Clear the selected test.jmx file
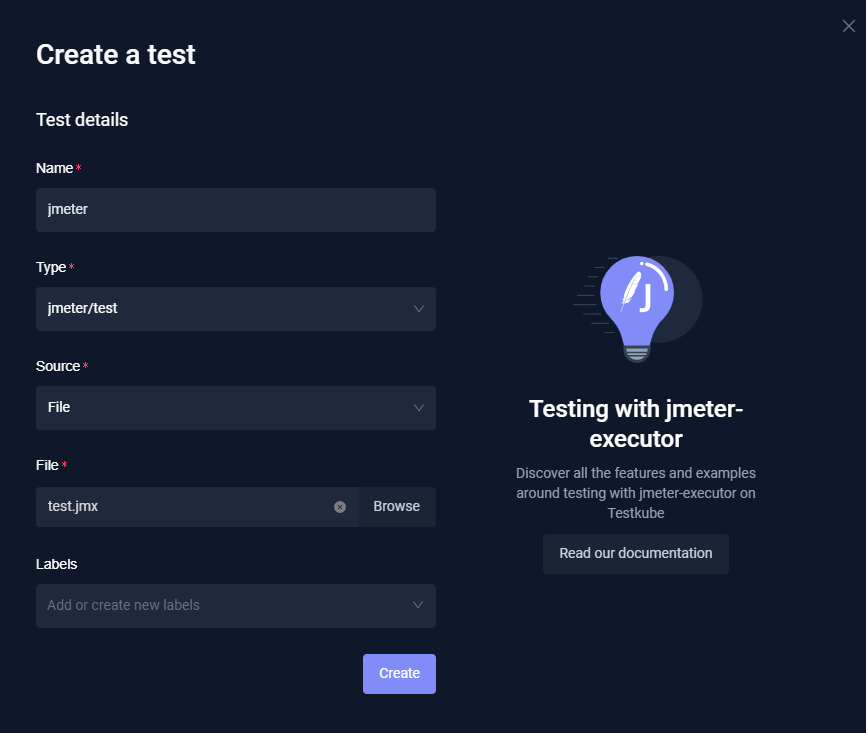The width and height of the screenshot is (866, 733). (x=340, y=507)
